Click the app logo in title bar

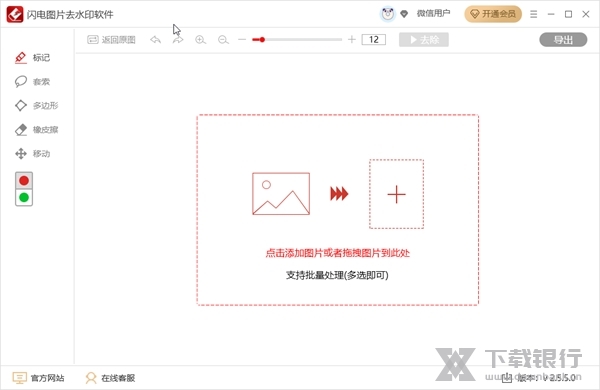(x=15, y=15)
